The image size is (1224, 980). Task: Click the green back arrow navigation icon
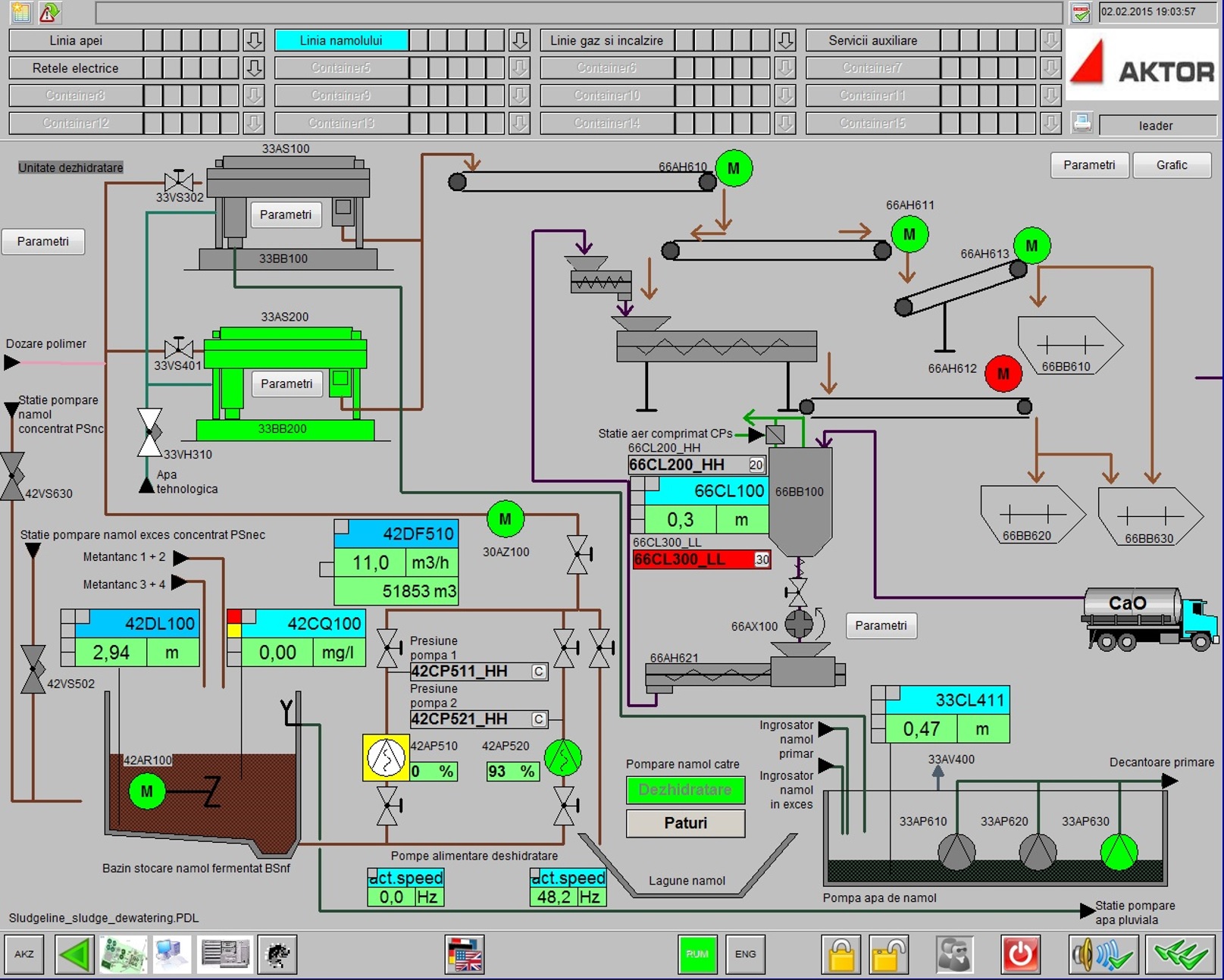click(75, 954)
